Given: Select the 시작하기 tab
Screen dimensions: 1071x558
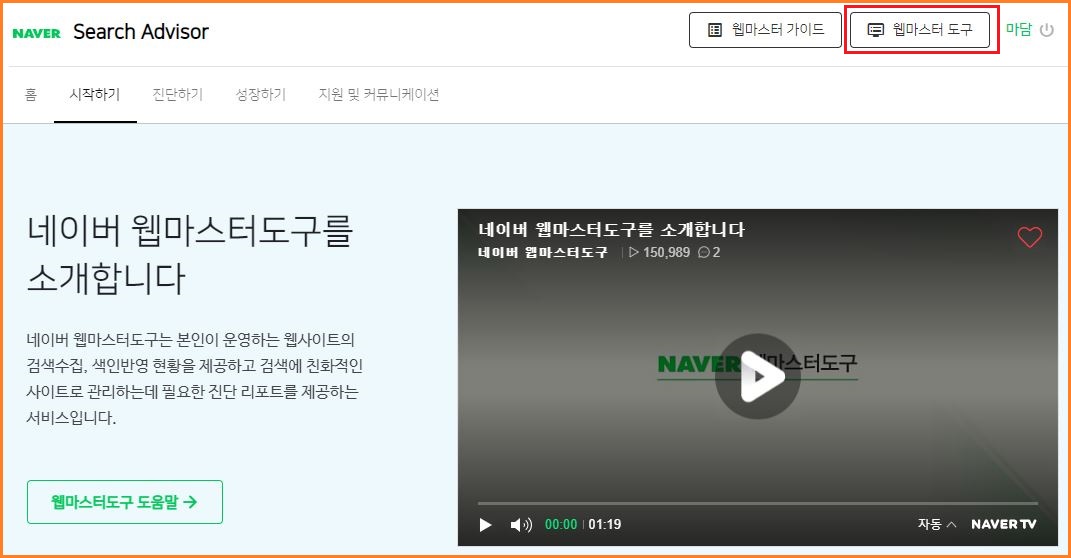Looking at the screenshot, I should 95,94.
